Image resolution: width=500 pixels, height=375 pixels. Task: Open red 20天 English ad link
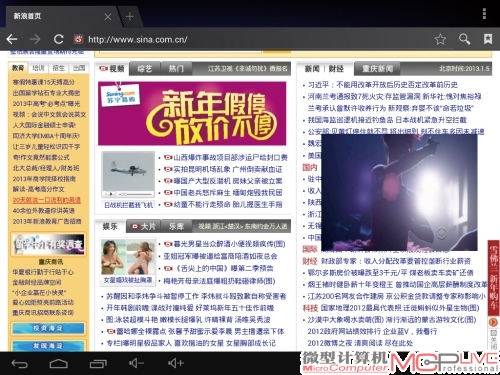pyautogui.click(x=47, y=200)
